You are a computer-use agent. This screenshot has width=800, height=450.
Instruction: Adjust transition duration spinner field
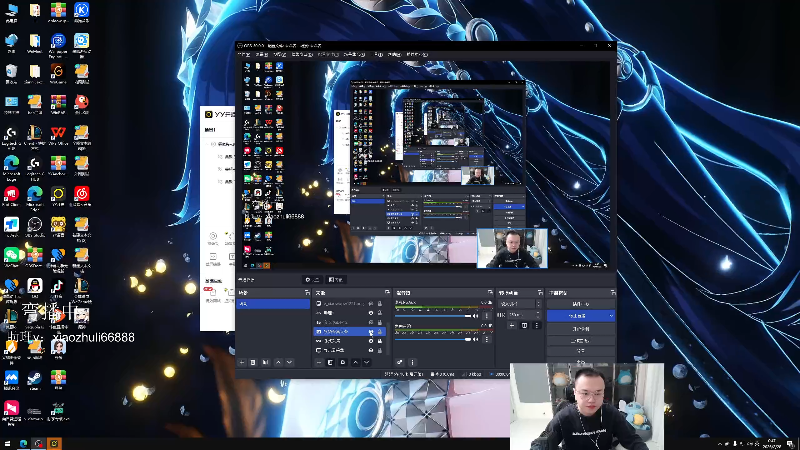tap(524, 315)
